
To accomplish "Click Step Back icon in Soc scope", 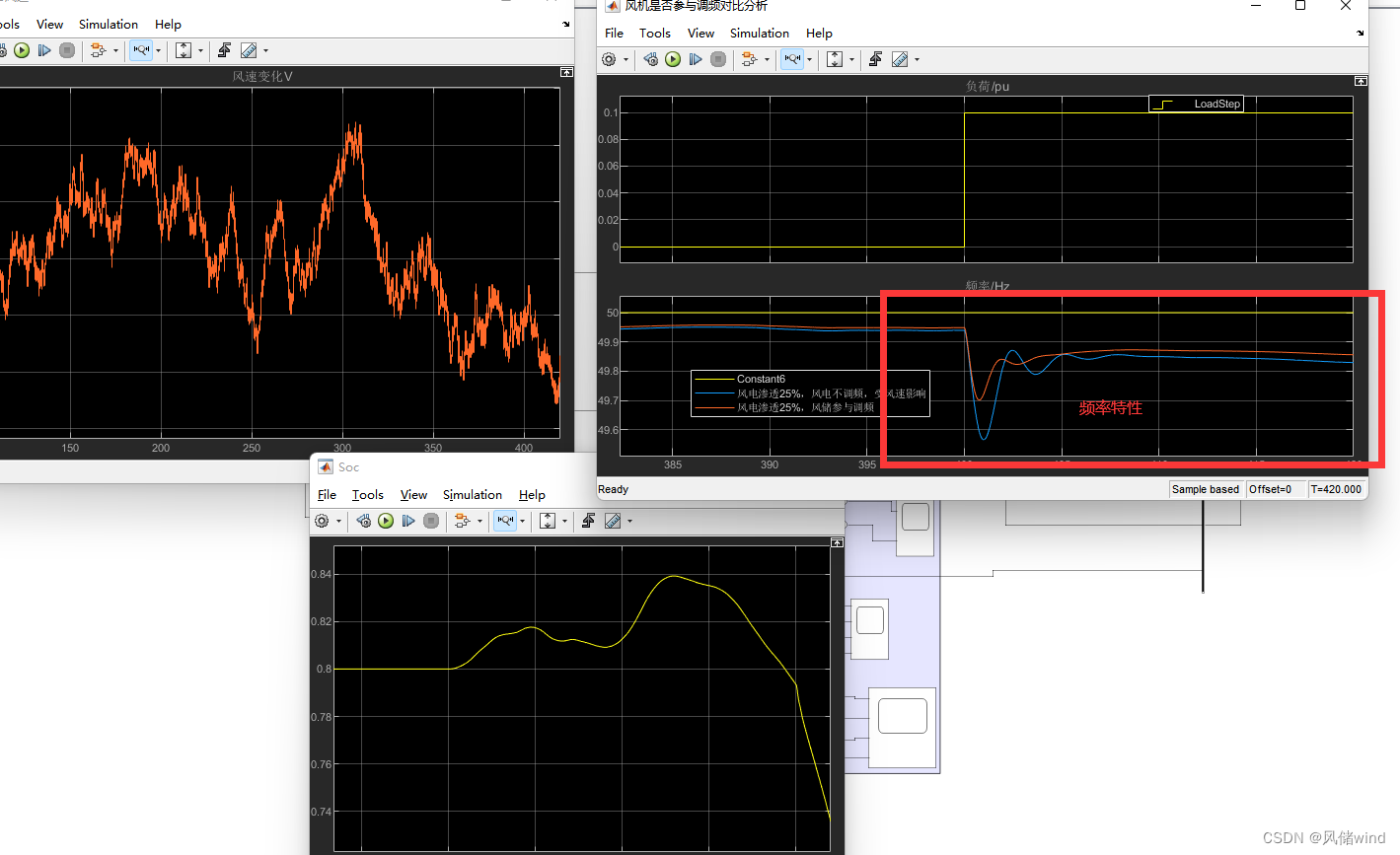I will click(363, 521).
